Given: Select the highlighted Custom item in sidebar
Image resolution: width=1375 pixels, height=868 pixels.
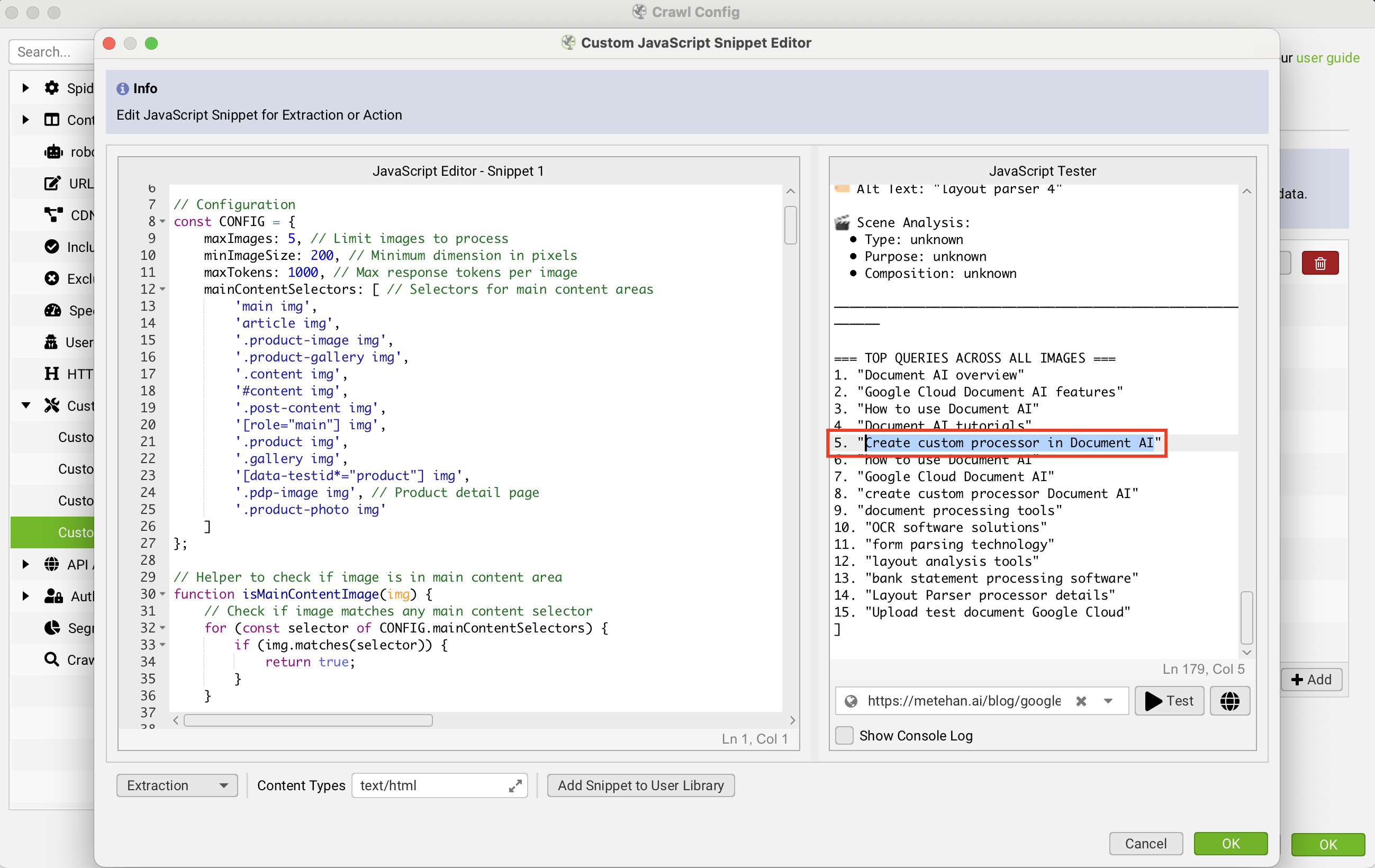Looking at the screenshot, I should coord(75,532).
